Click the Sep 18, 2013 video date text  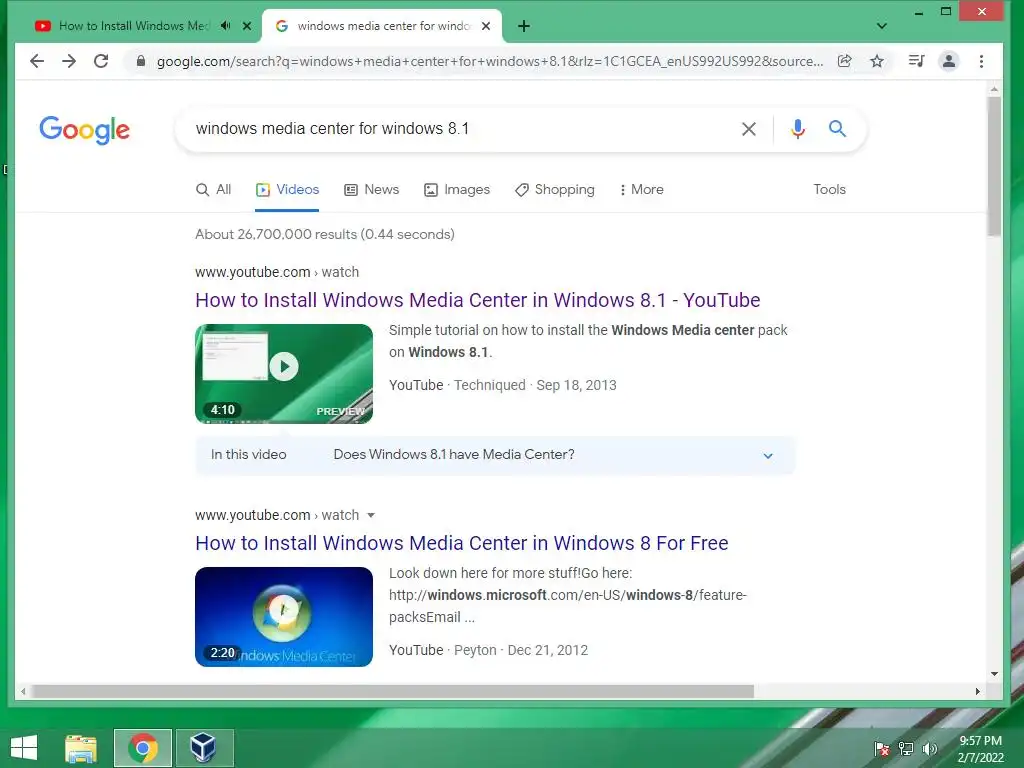point(576,385)
